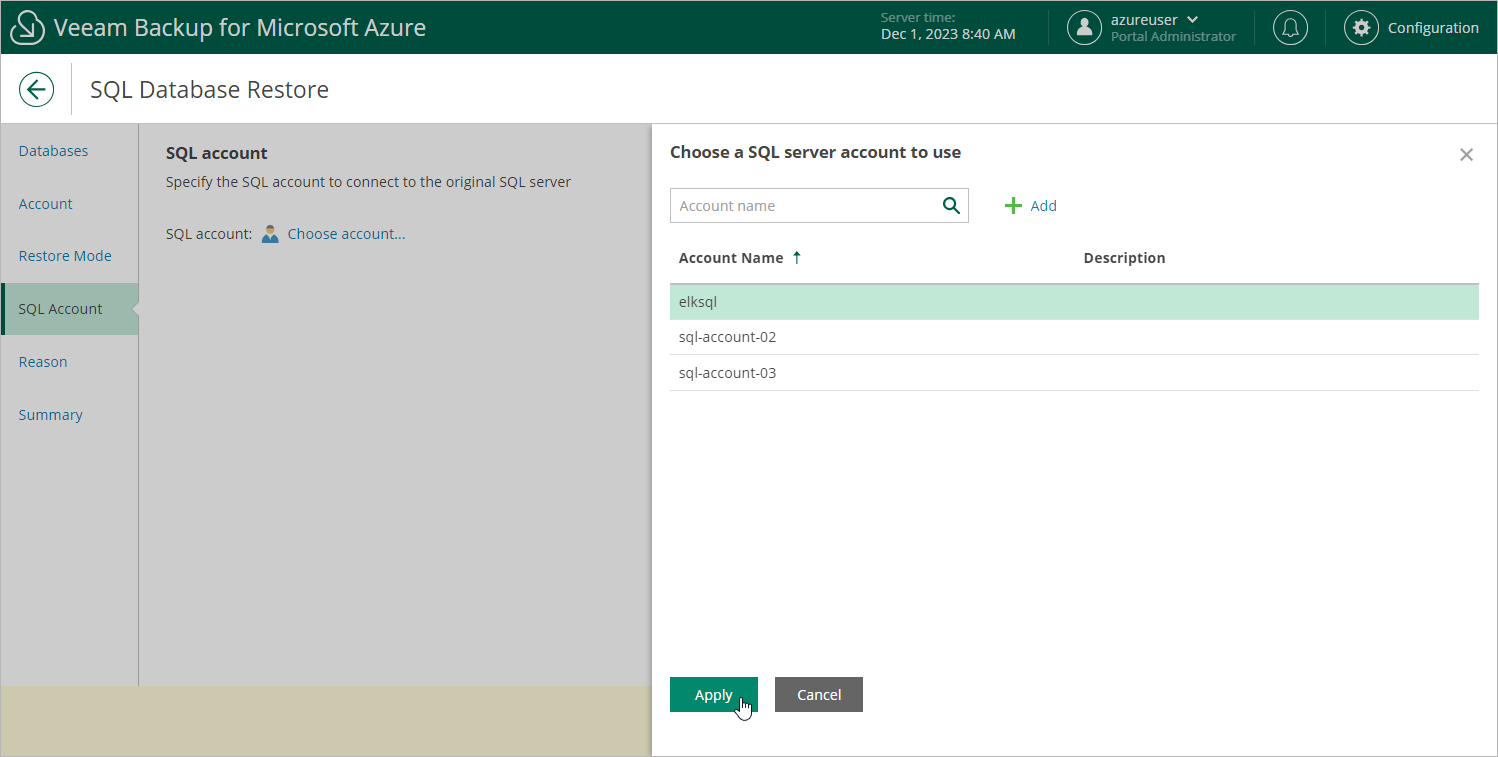Click the Cancel button
The height and width of the screenshot is (757, 1498).
(819, 695)
